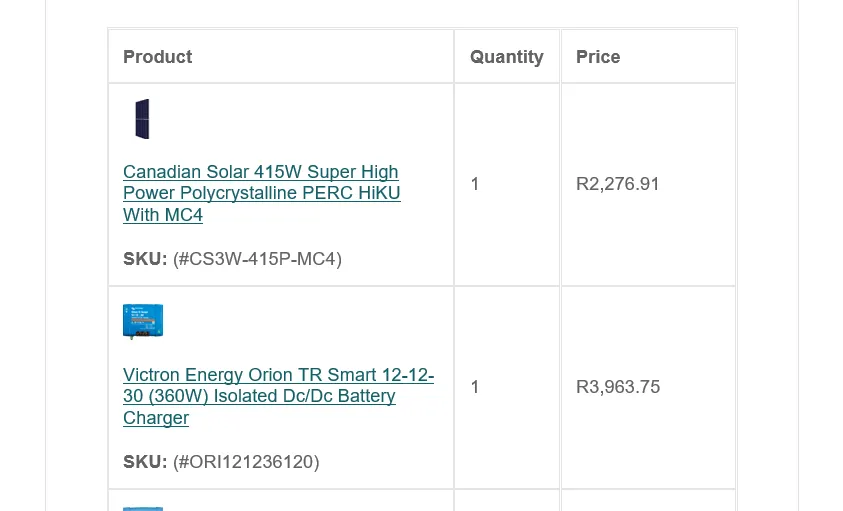Click the Quantity column header
Screen dimensions: 843x511
click(x=506, y=57)
